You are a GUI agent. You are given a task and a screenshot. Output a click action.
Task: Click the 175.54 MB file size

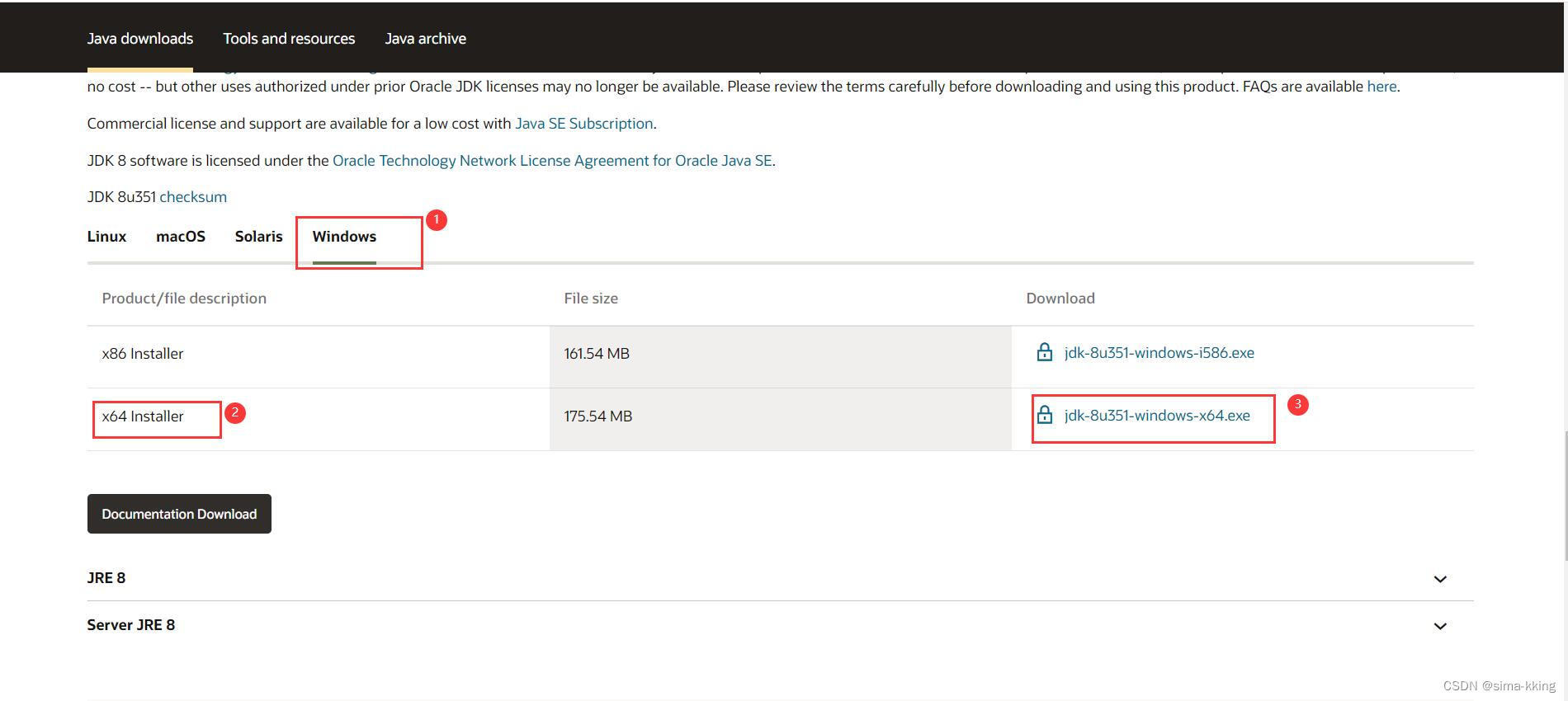pos(598,416)
